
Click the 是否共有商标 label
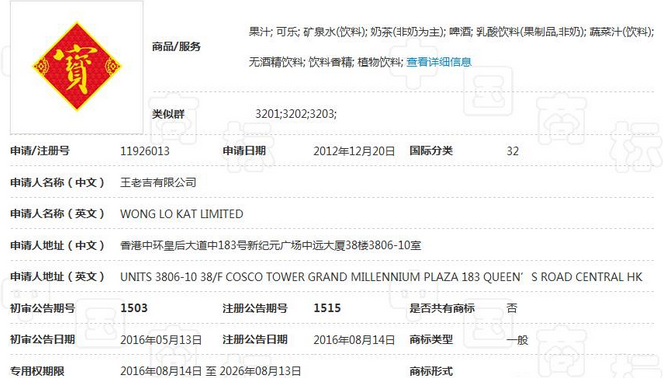pyautogui.click(x=442, y=308)
